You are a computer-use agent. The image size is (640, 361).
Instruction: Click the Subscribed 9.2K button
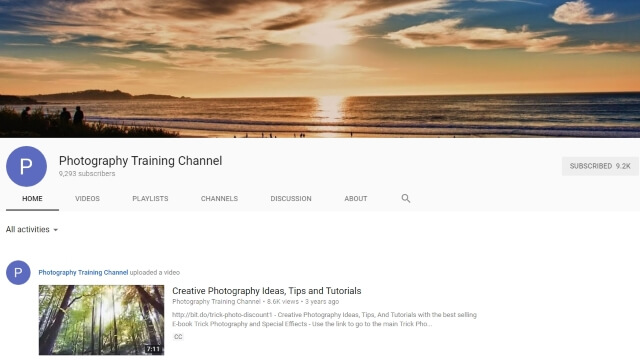[x=600, y=166]
